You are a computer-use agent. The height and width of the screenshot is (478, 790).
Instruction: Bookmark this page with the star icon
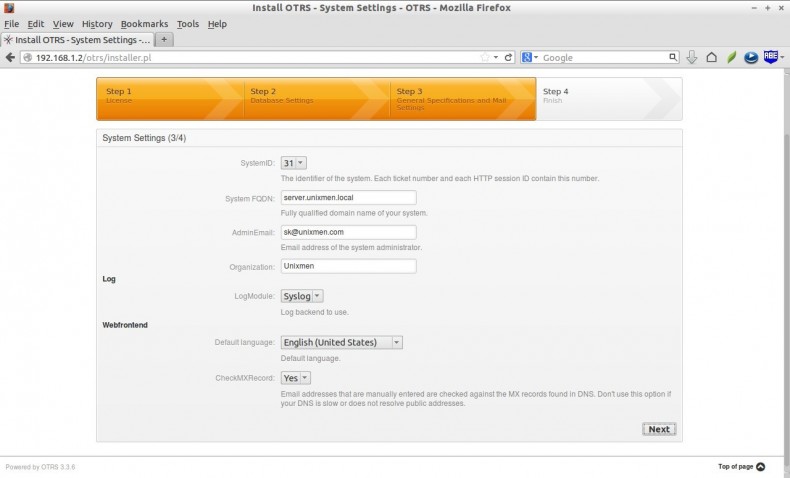click(x=485, y=57)
